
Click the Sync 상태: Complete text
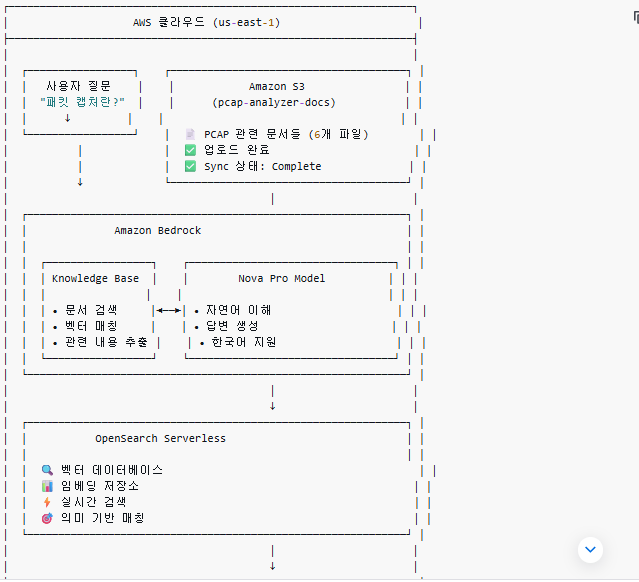click(262, 166)
